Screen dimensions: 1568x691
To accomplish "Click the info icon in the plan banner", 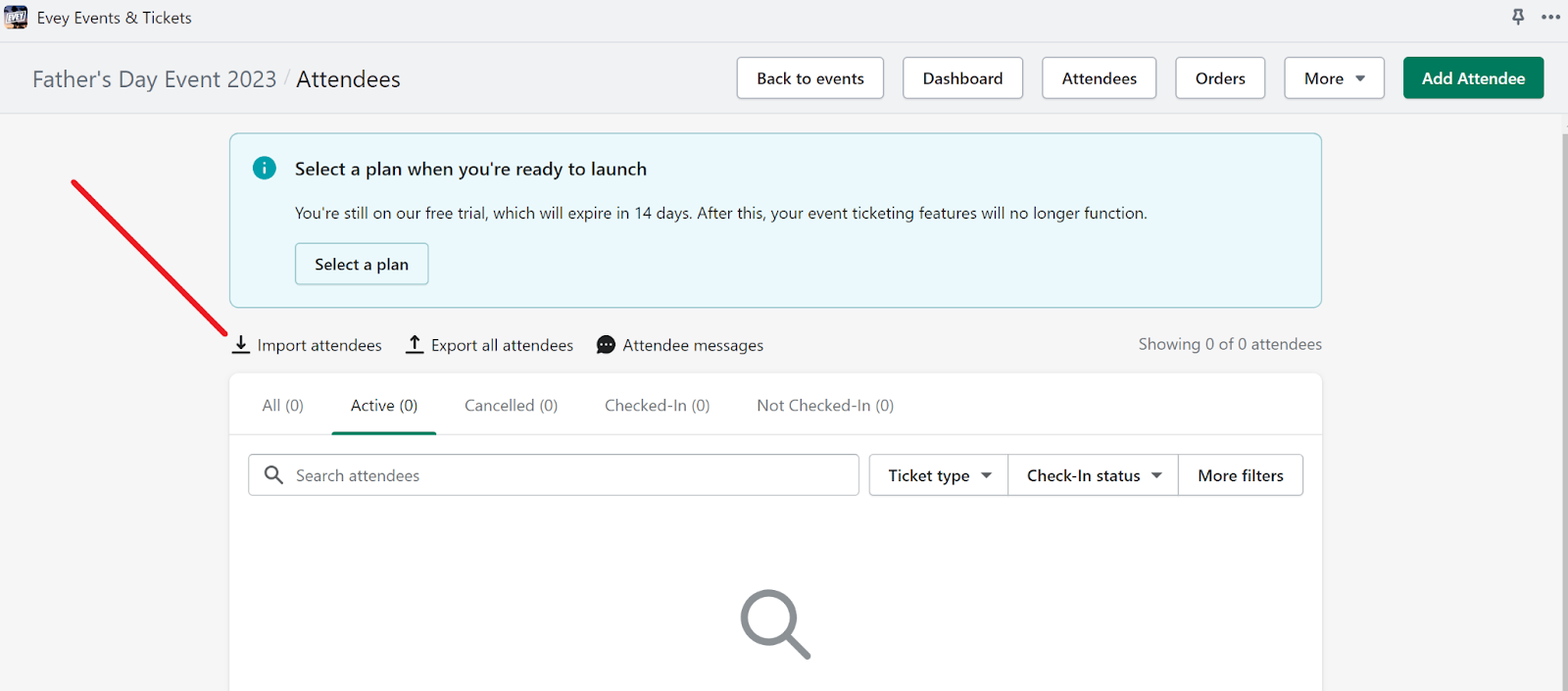I will coord(265,169).
